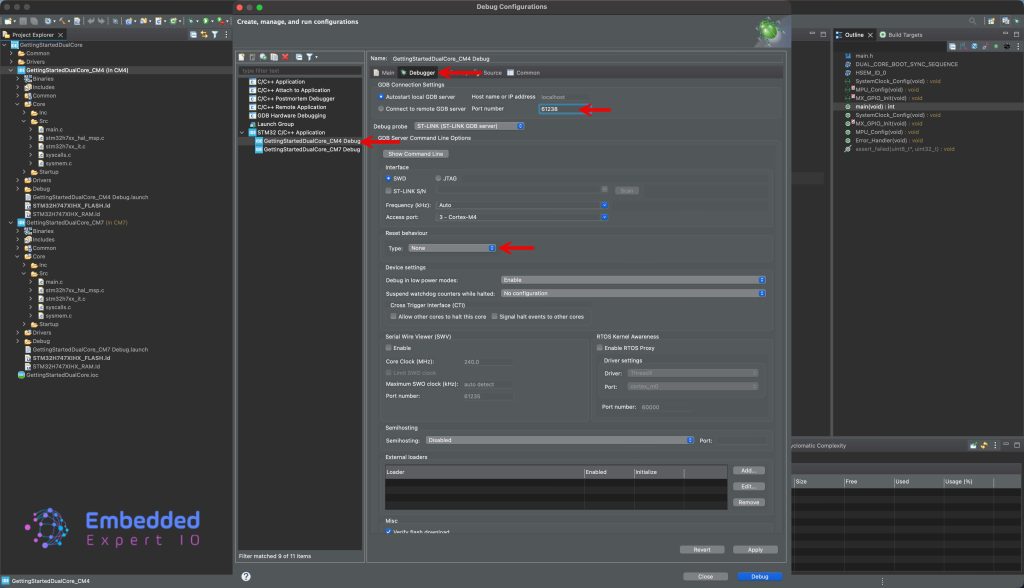The height and width of the screenshot is (588, 1024).
Task: Select the JTAG interface radio button
Action: [438, 178]
